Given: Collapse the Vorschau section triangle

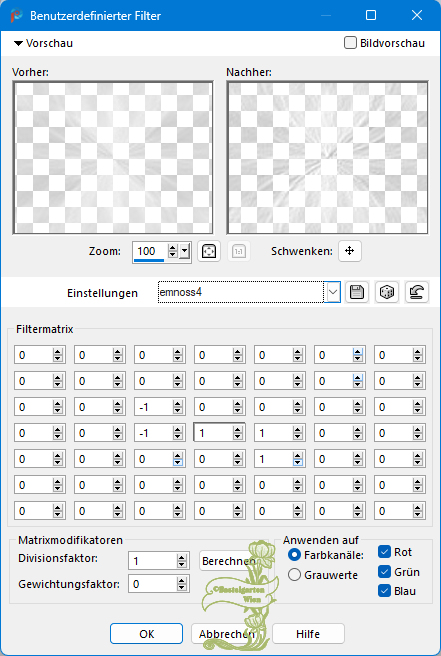Looking at the screenshot, I should (x=18, y=43).
